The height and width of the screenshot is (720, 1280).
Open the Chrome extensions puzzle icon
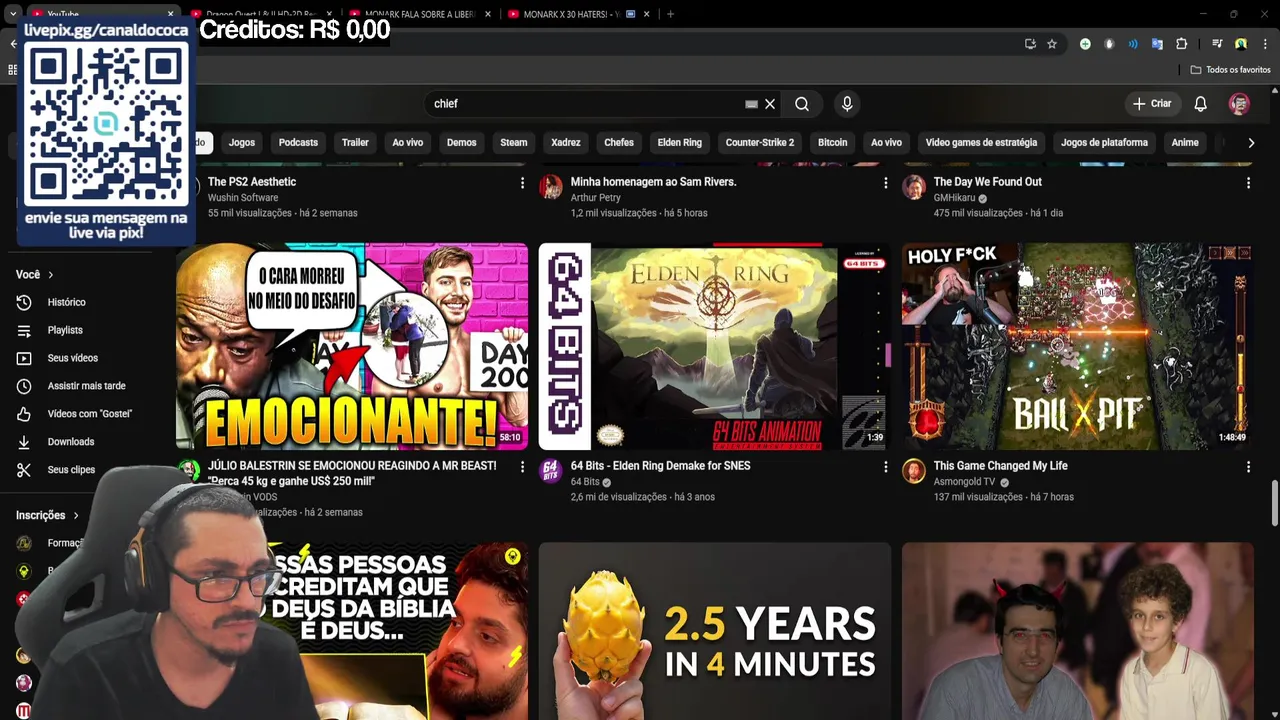tap(1181, 44)
